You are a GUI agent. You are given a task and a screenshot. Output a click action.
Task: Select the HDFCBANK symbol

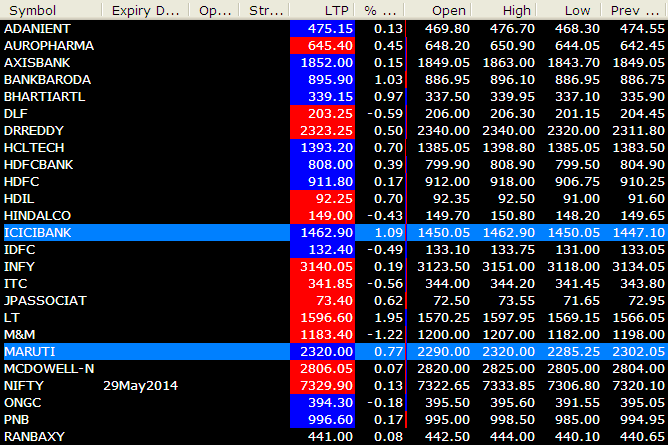pyautogui.click(x=39, y=165)
